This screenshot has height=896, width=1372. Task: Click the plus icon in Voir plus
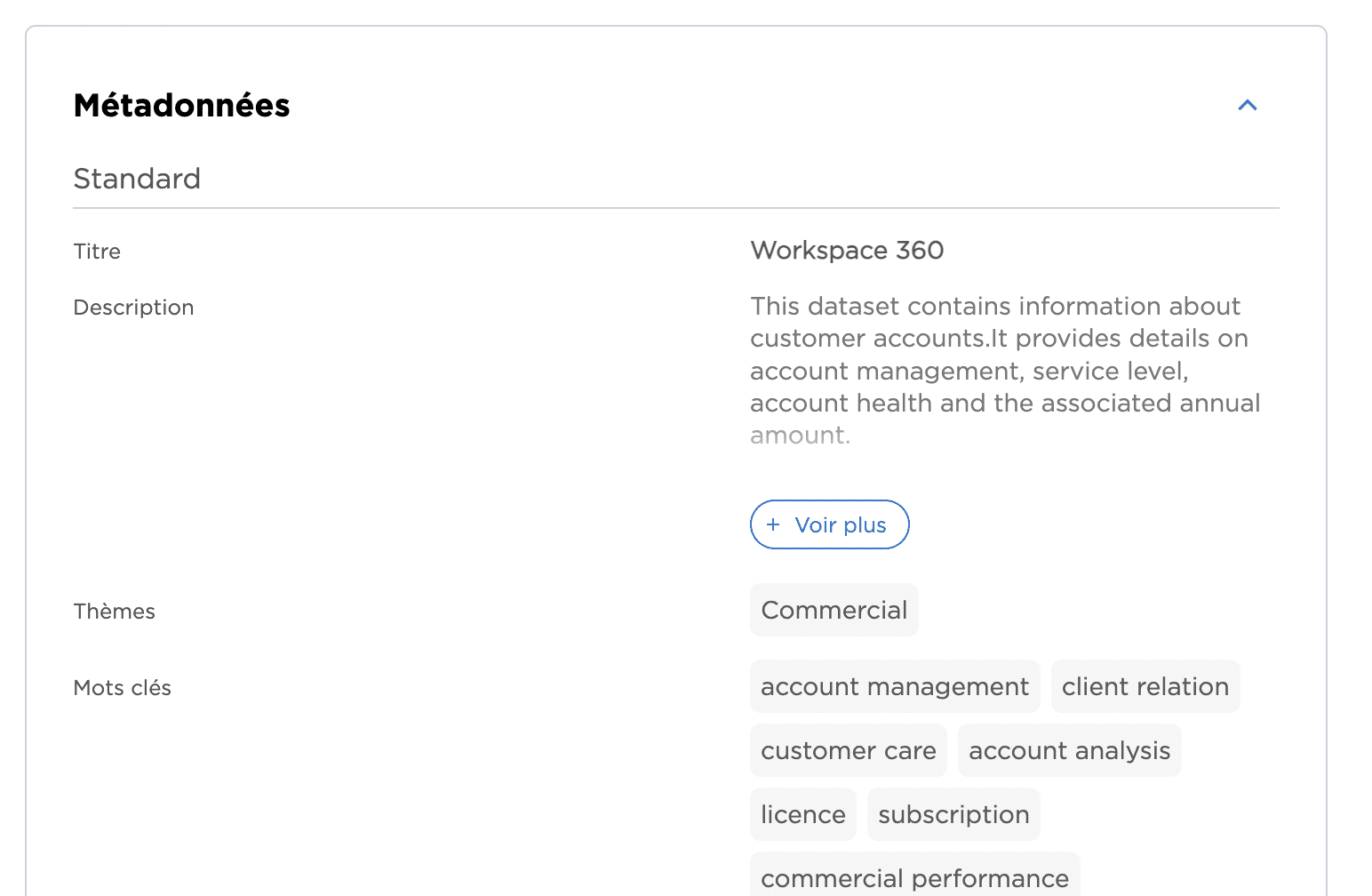[x=773, y=524]
